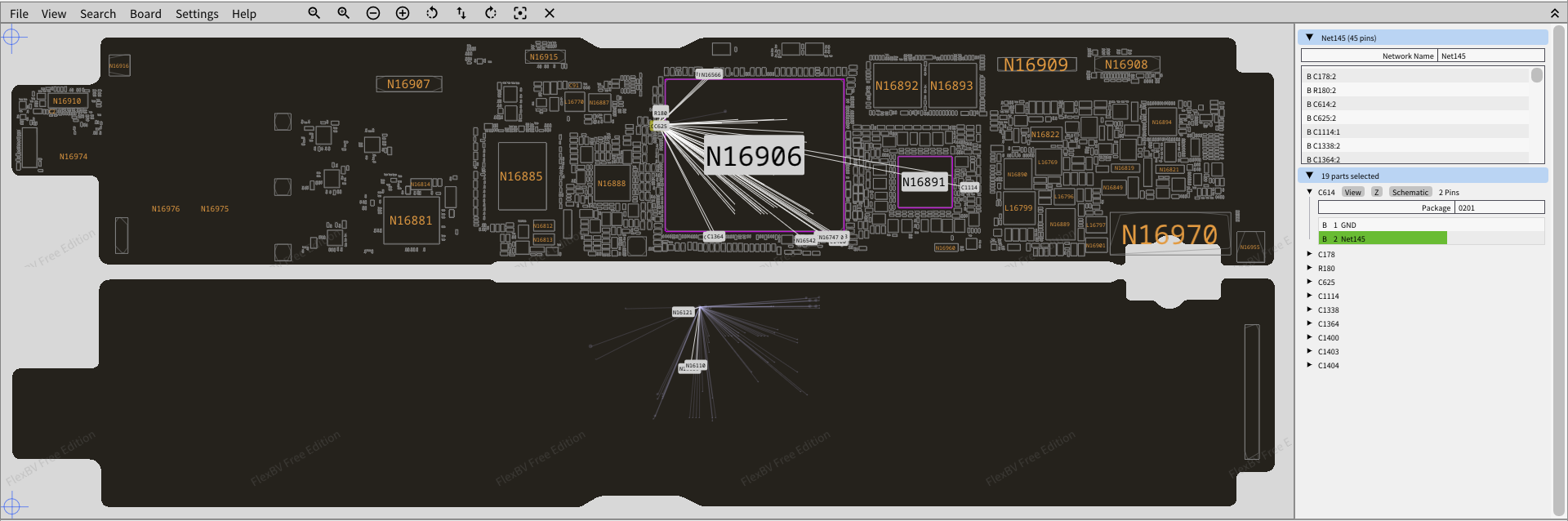Open the Board menu
Image resolution: width=1568 pixels, height=521 pixels.
tap(145, 14)
